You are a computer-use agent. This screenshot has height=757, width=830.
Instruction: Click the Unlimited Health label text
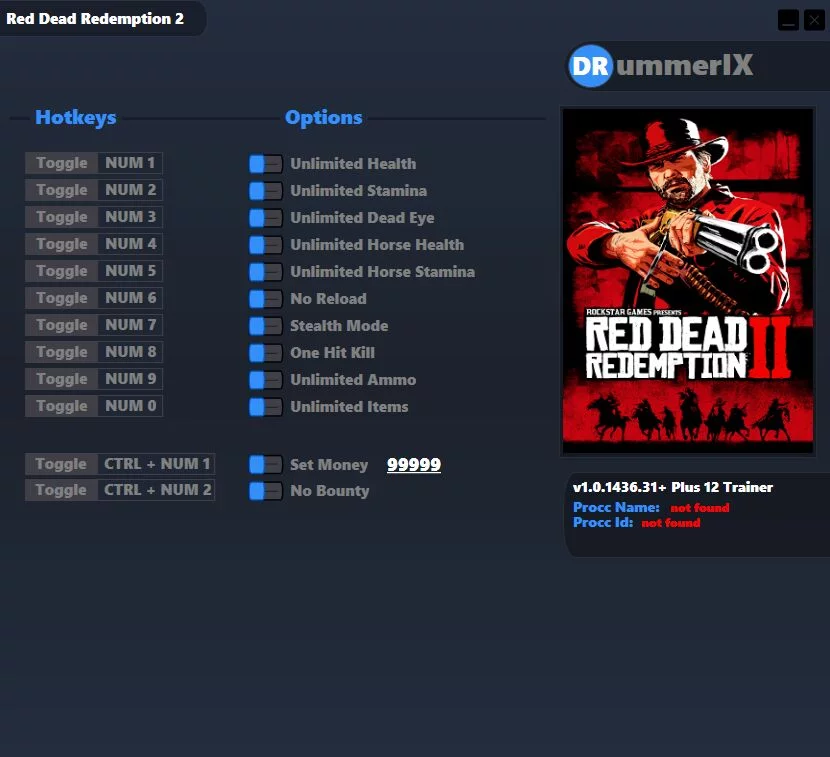[353, 164]
